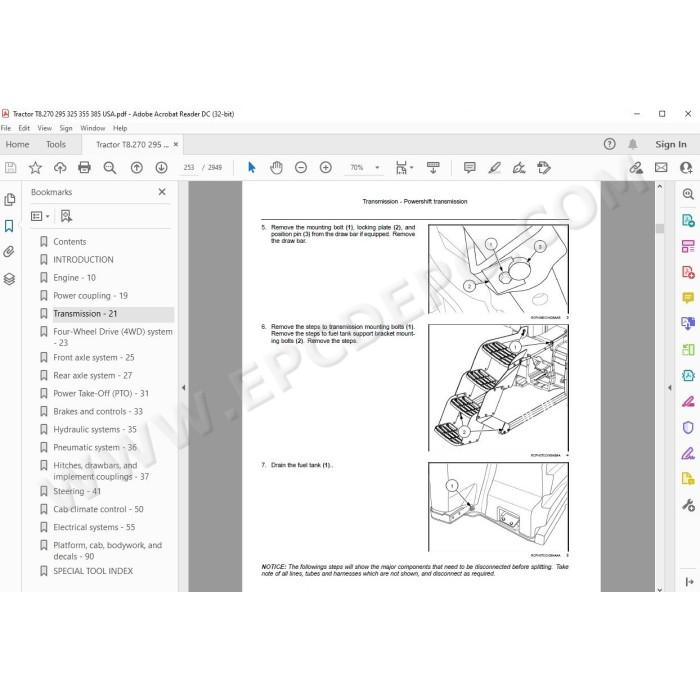Viewport: 700px width, 700px height.
Task: Open the Sign document tool
Action: (519, 168)
